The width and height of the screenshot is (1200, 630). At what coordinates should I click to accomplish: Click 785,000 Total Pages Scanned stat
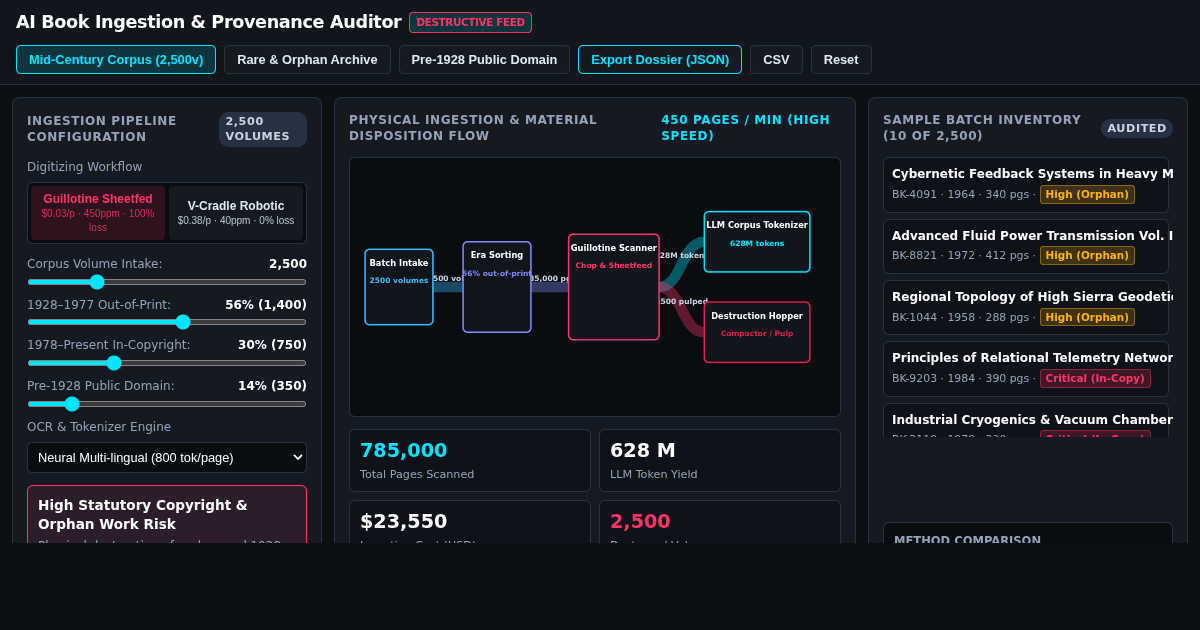tap(470, 460)
